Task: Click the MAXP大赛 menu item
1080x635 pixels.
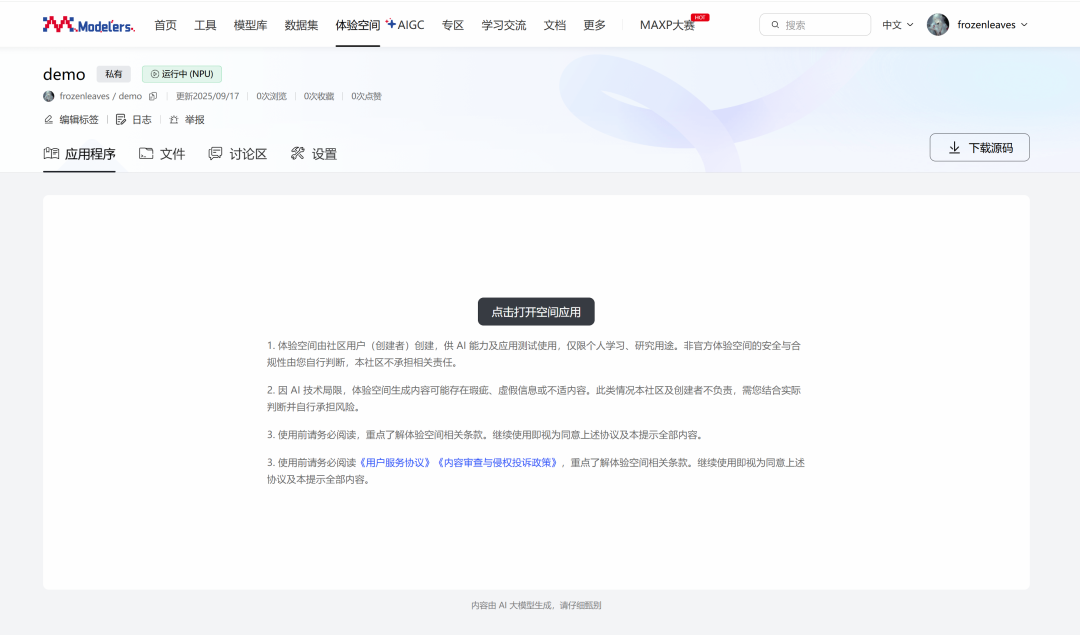Action: (668, 24)
